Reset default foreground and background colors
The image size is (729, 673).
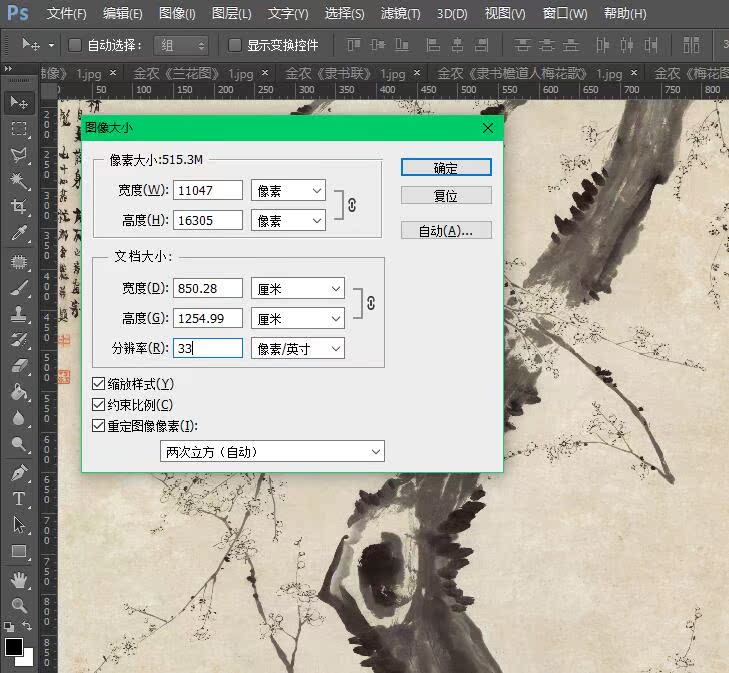pos(9,627)
